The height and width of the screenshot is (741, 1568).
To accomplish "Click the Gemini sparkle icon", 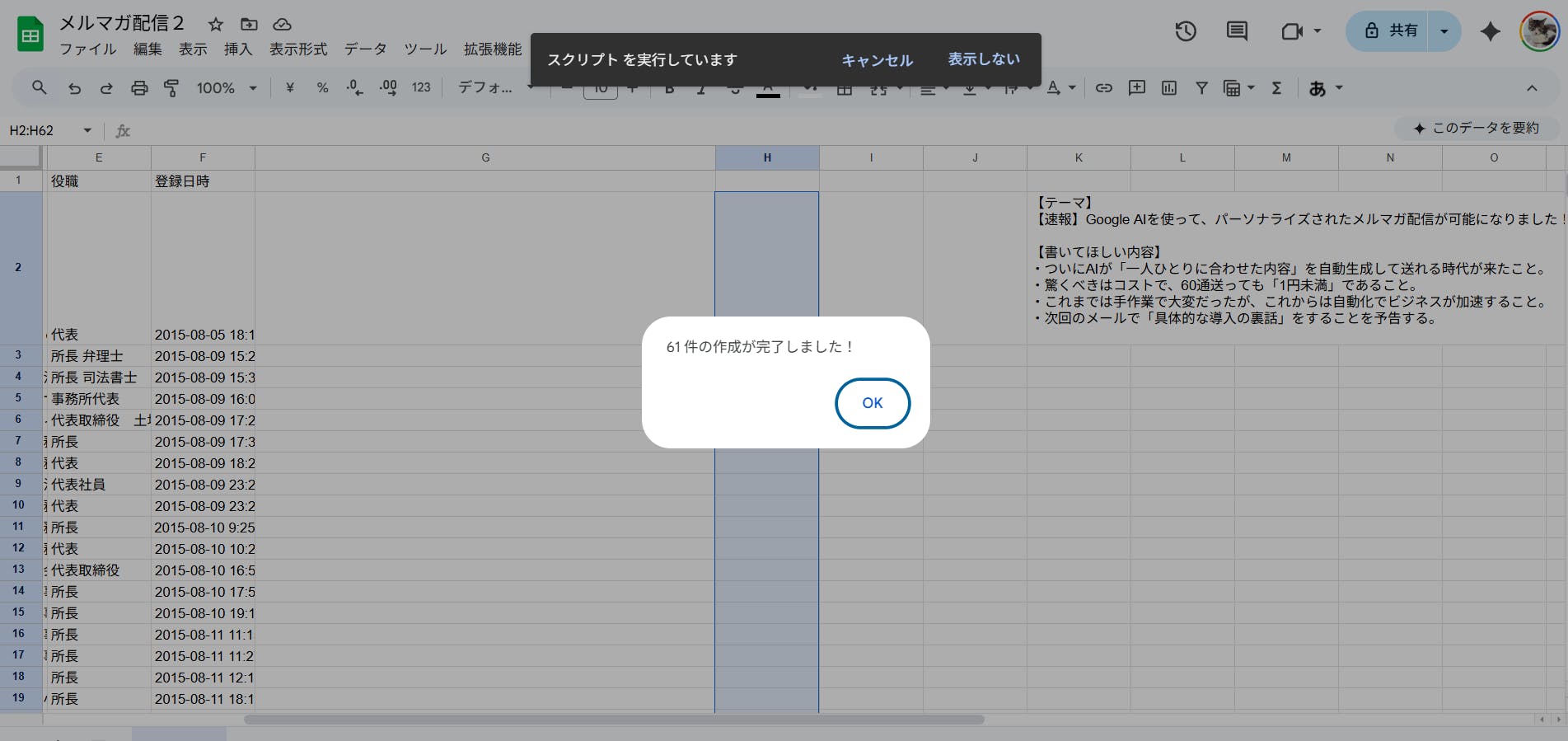I will [x=1490, y=31].
